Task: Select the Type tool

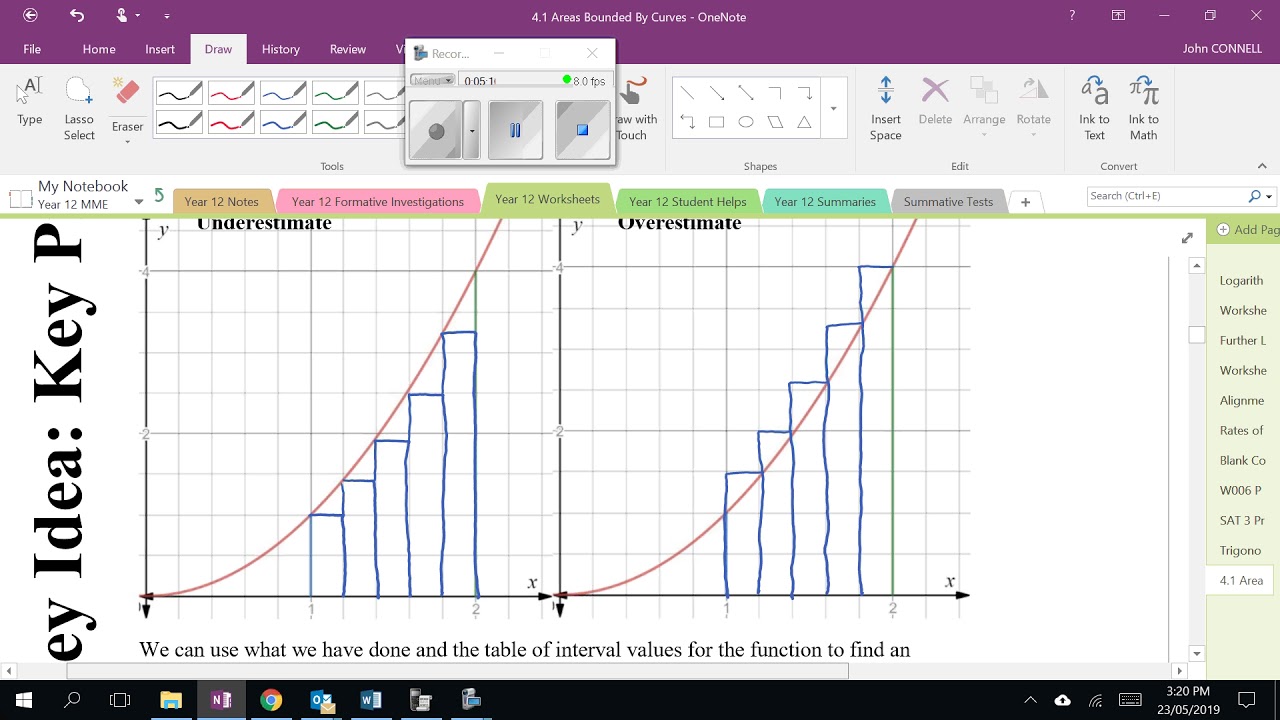Action: (30, 102)
